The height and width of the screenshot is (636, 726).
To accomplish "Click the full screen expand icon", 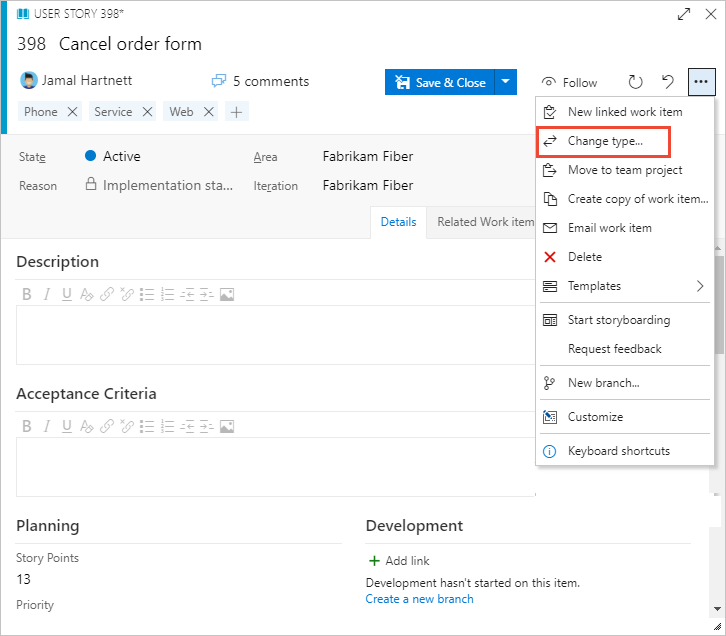I will [683, 14].
